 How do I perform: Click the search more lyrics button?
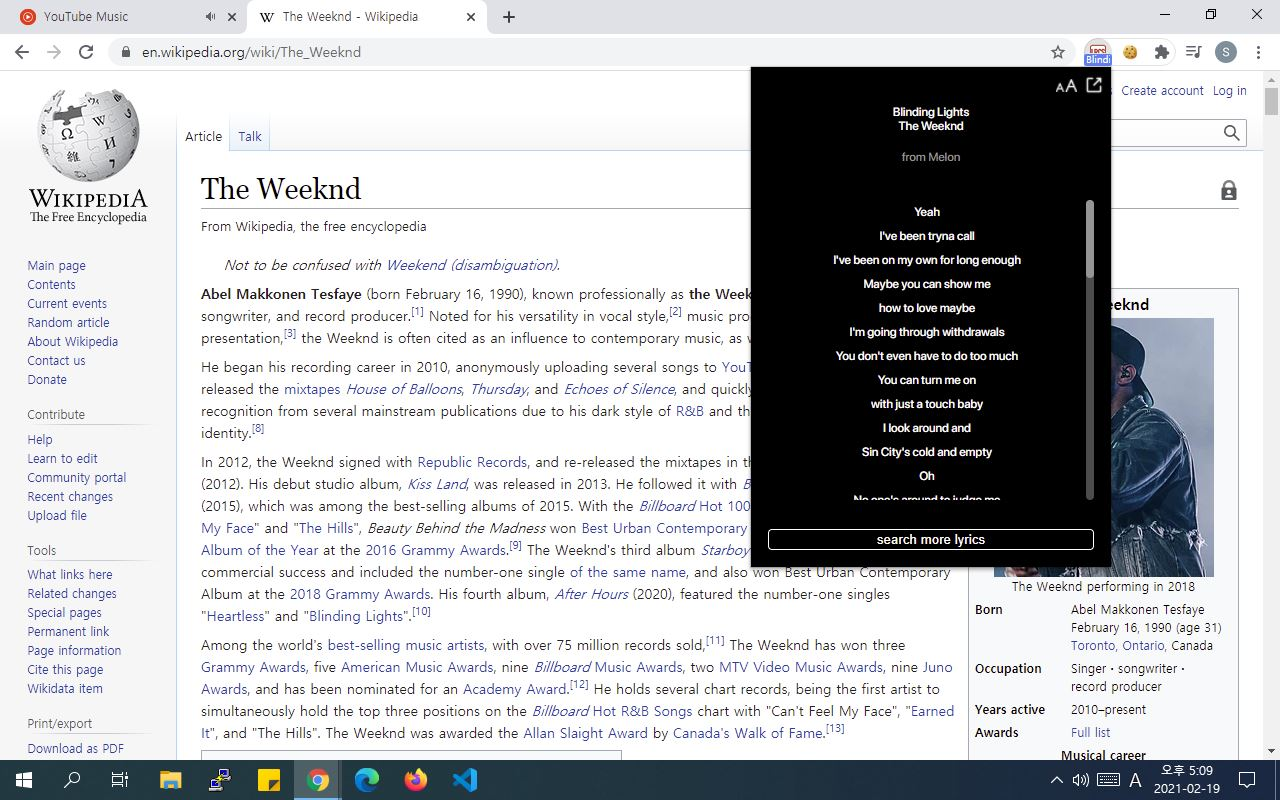point(931,539)
